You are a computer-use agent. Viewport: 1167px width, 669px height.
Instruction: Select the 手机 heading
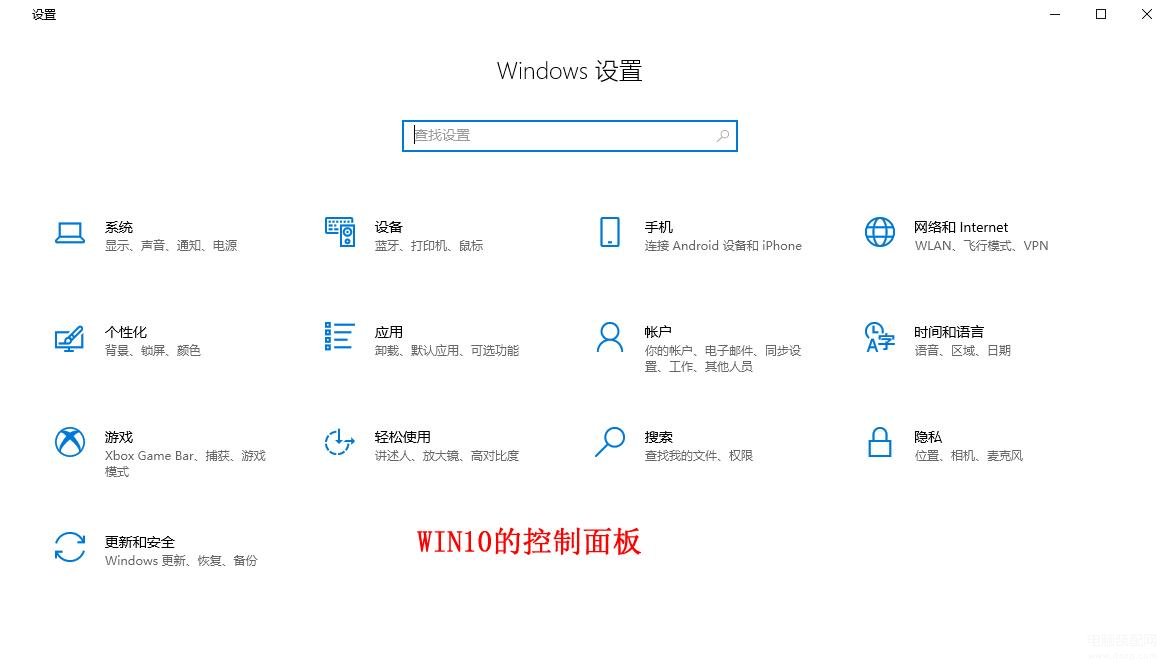pos(659,227)
